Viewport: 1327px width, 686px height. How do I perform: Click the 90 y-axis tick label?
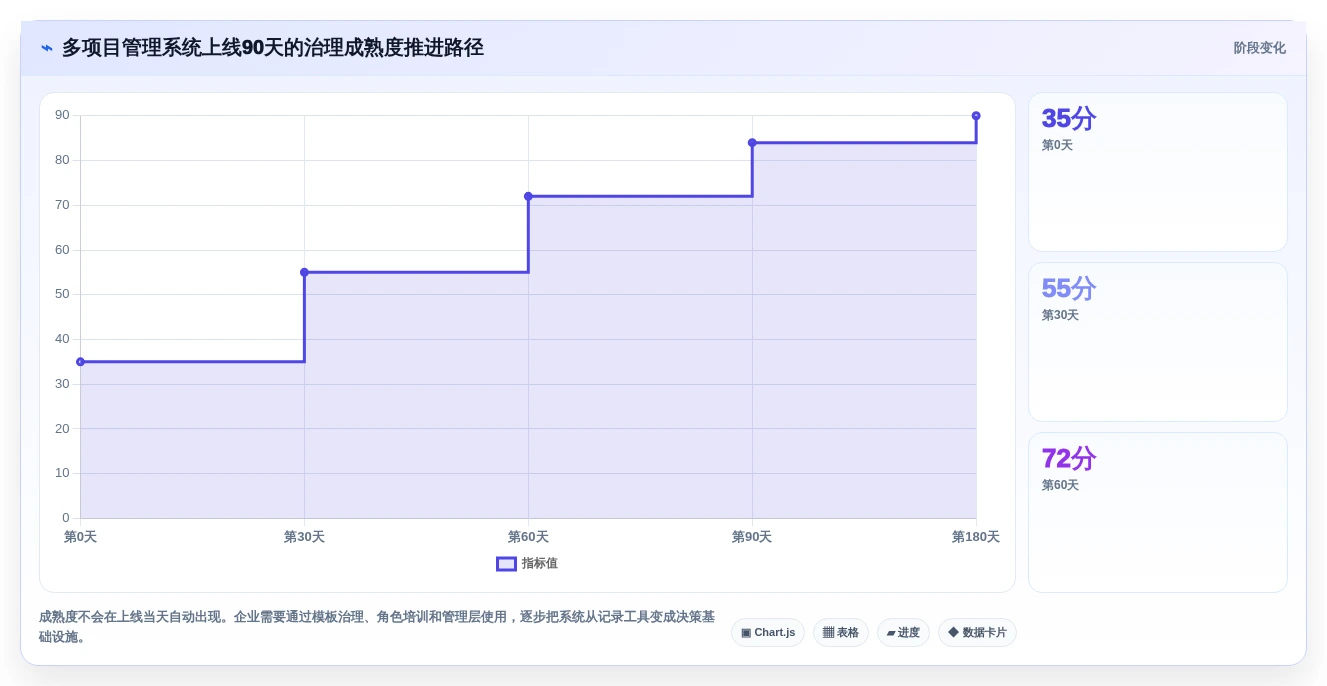[x=62, y=115]
